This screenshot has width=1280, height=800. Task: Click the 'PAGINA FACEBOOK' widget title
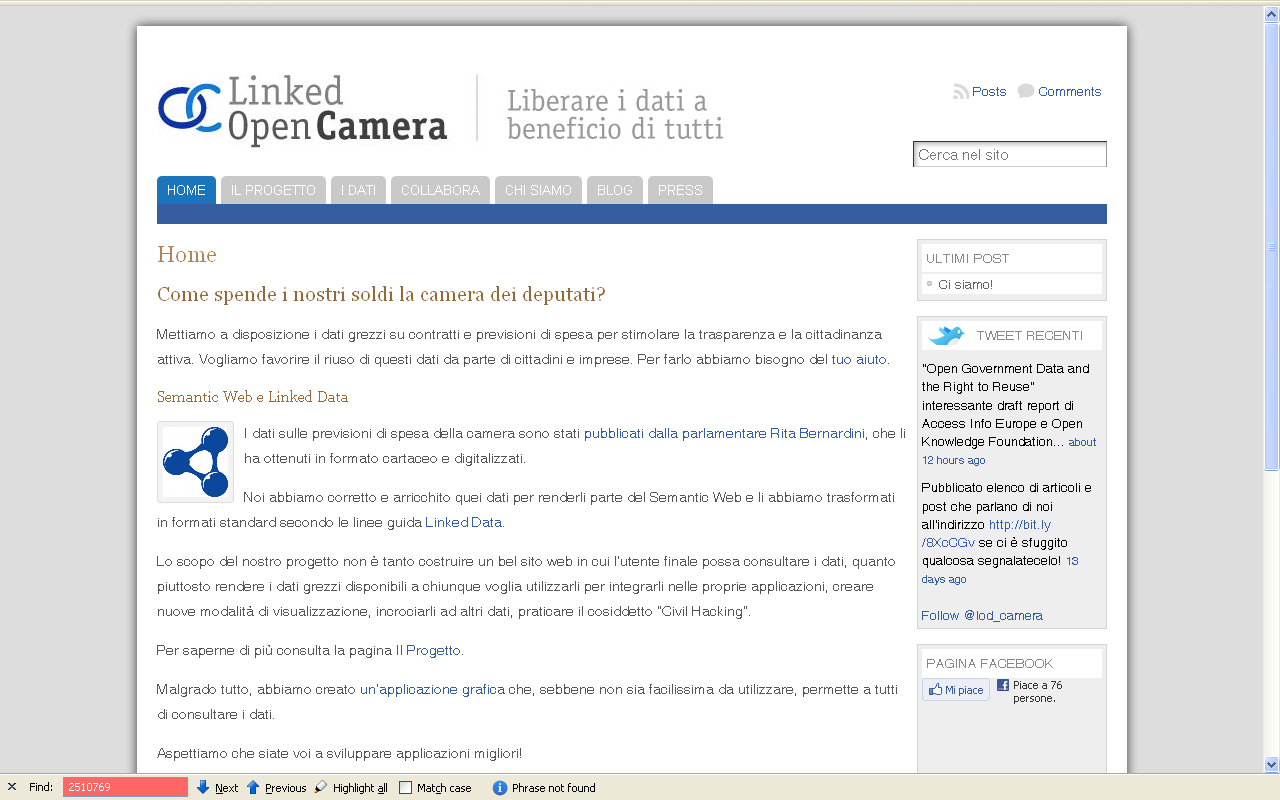coord(989,664)
